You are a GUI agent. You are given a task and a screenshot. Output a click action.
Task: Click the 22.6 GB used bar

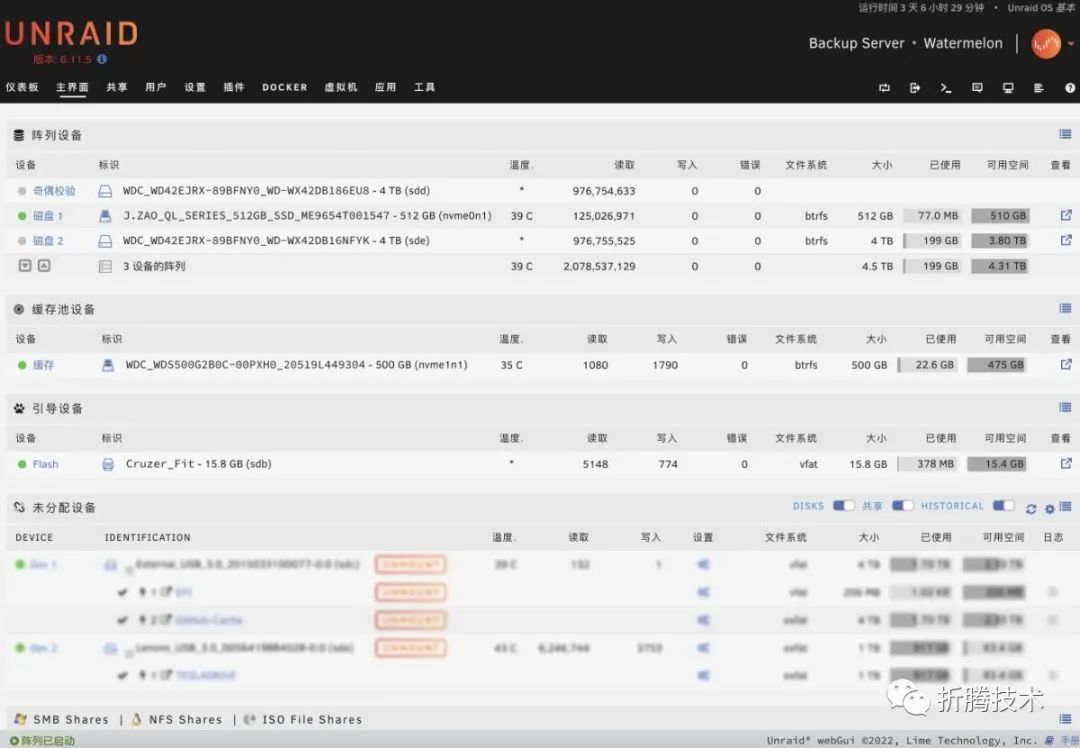point(928,365)
